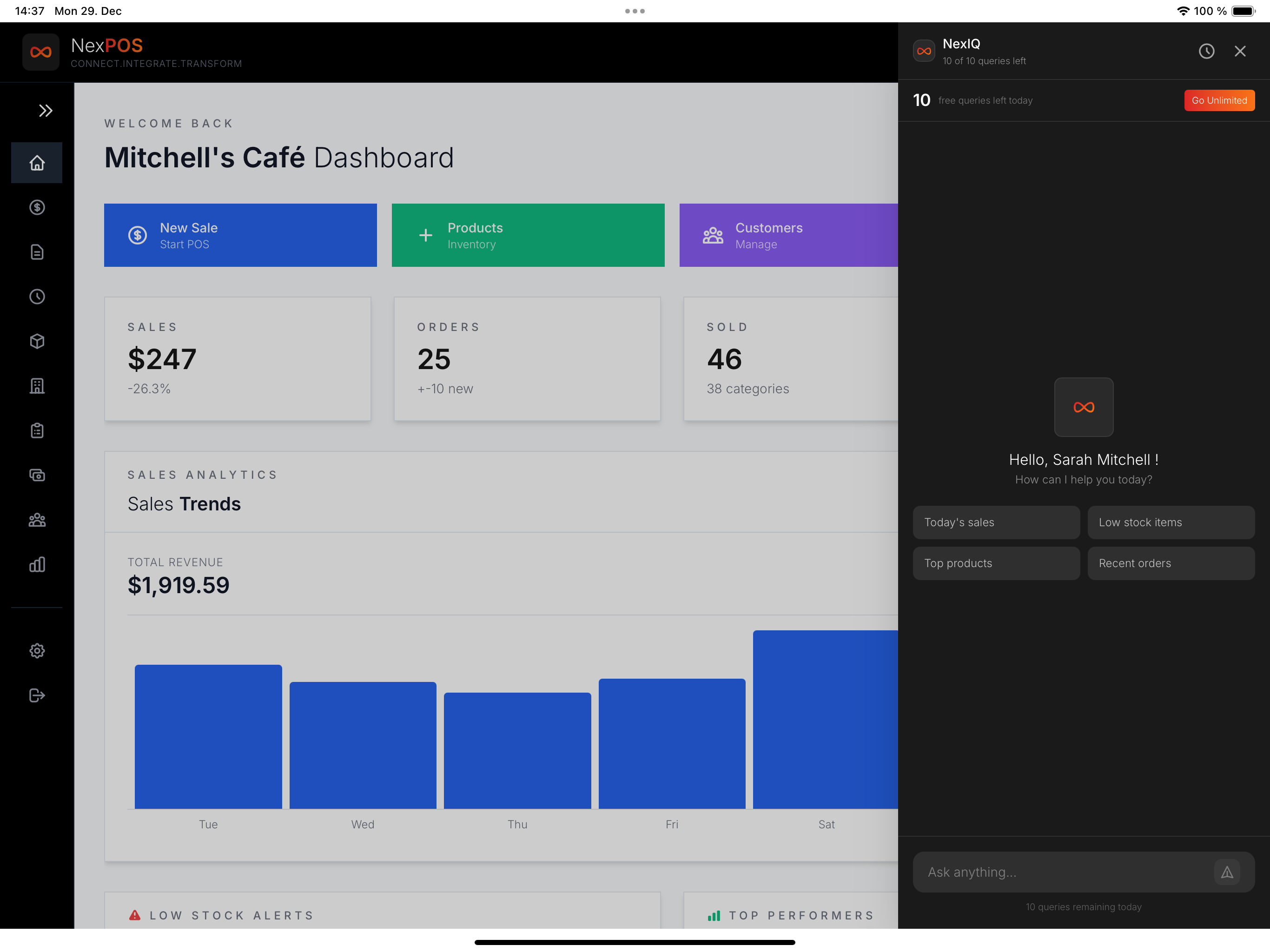Open the building icon in sidebar

point(37,386)
